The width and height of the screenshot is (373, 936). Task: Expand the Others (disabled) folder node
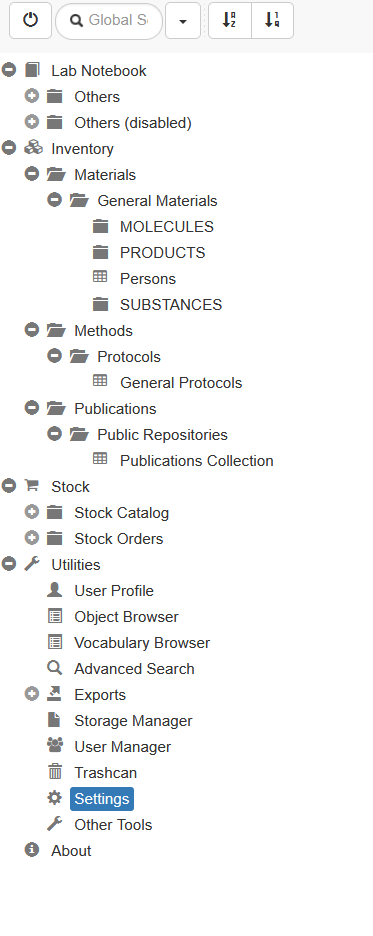pyautogui.click(x=32, y=122)
